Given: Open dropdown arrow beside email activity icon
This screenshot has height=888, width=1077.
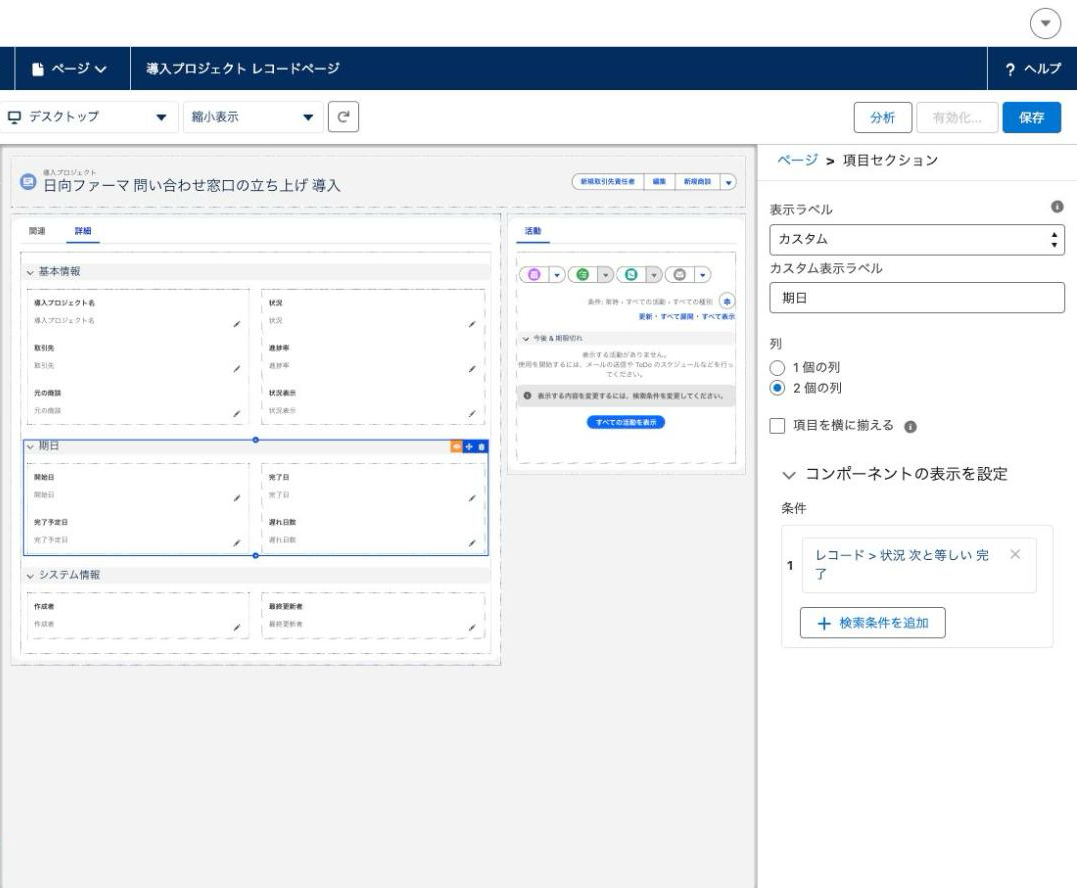Looking at the screenshot, I should 702,275.
